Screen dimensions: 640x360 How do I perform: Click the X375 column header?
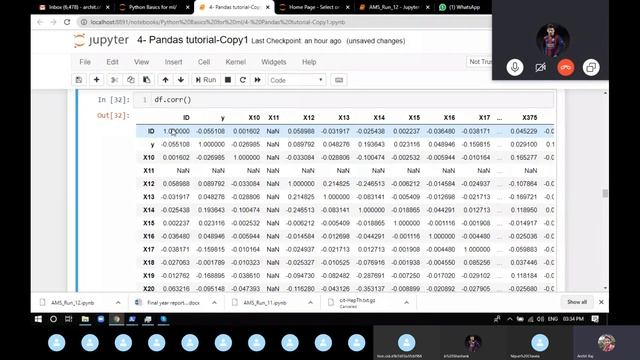(x=529, y=118)
